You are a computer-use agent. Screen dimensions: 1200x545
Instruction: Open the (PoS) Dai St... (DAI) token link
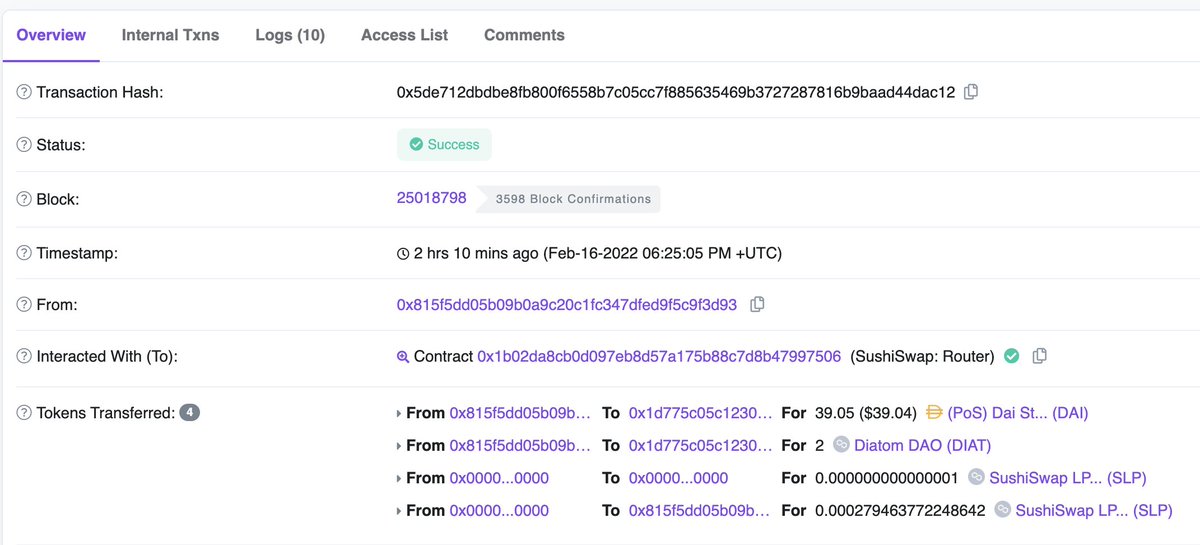1018,412
